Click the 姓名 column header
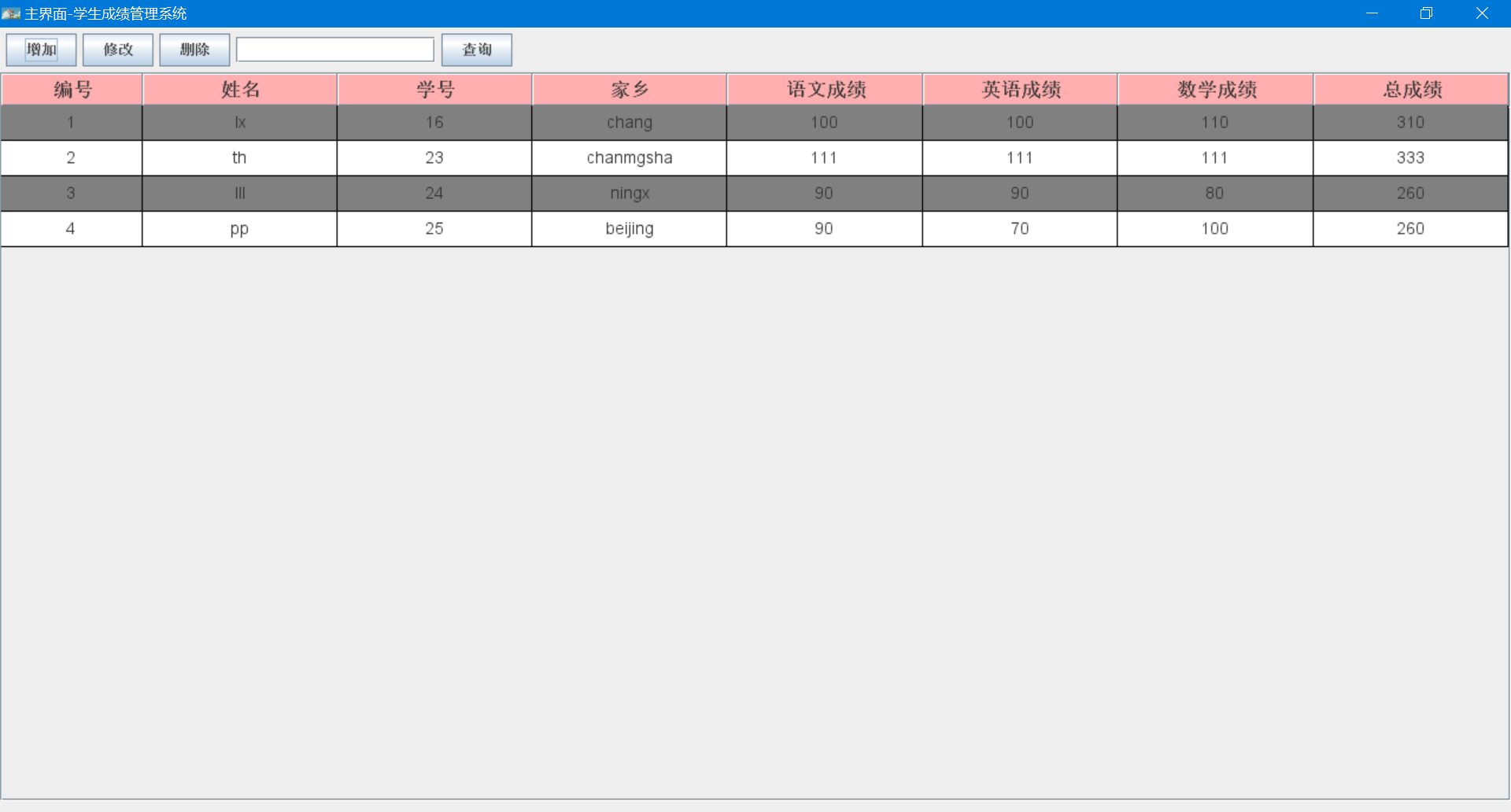Image resolution: width=1511 pixels, height=812 pixels. pos(240,90)
